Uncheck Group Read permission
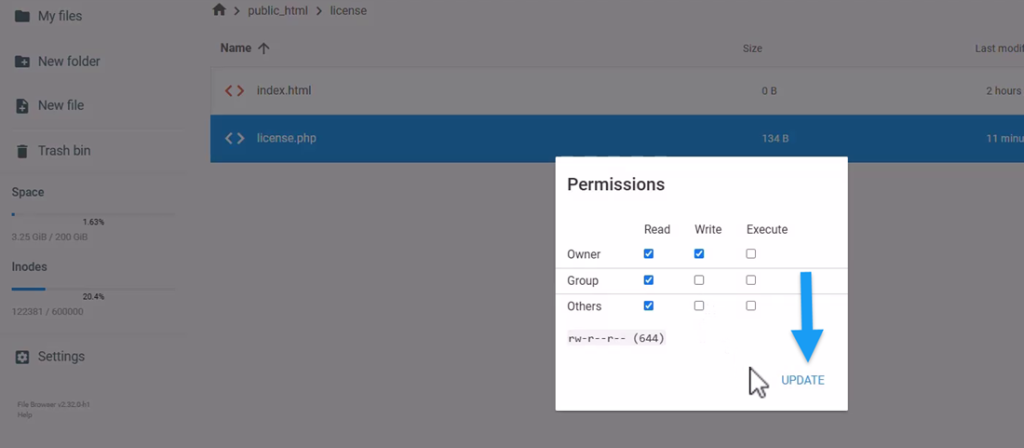The height and width of the screenshot is (448, 1024). [x=648, y=280]
